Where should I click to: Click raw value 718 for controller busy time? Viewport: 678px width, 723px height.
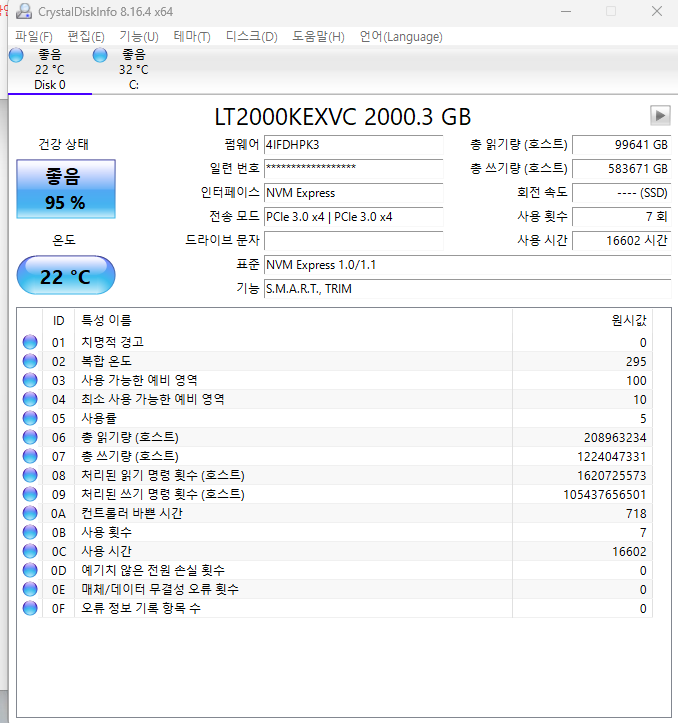coord(636,514)
